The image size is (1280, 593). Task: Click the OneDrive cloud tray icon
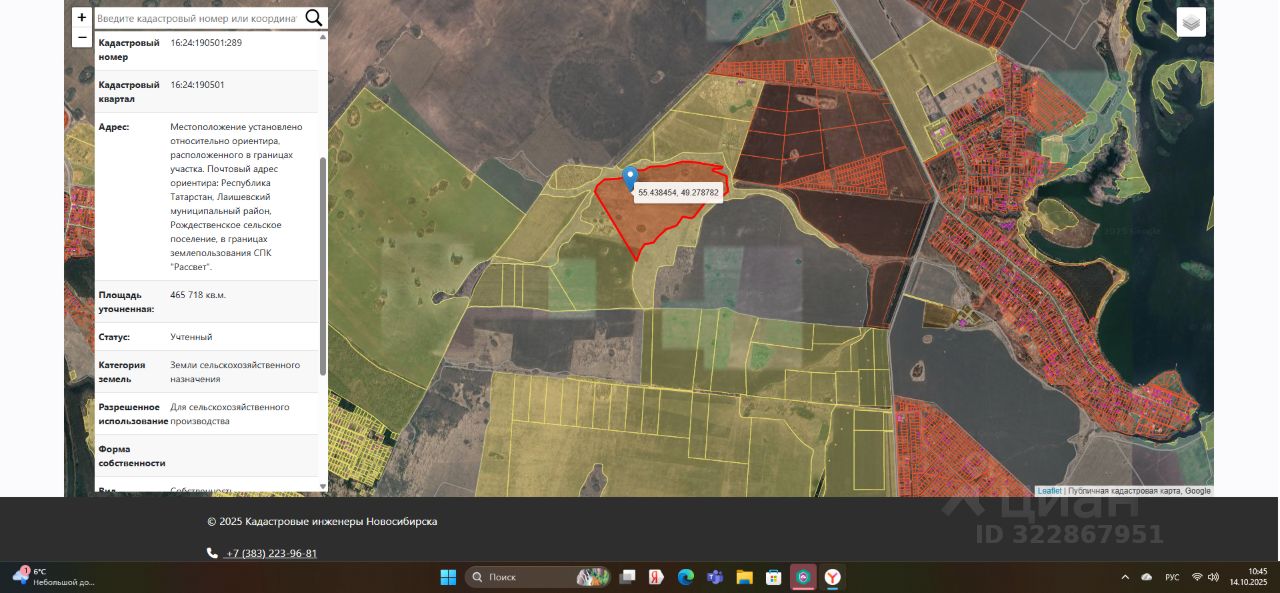1146,577
